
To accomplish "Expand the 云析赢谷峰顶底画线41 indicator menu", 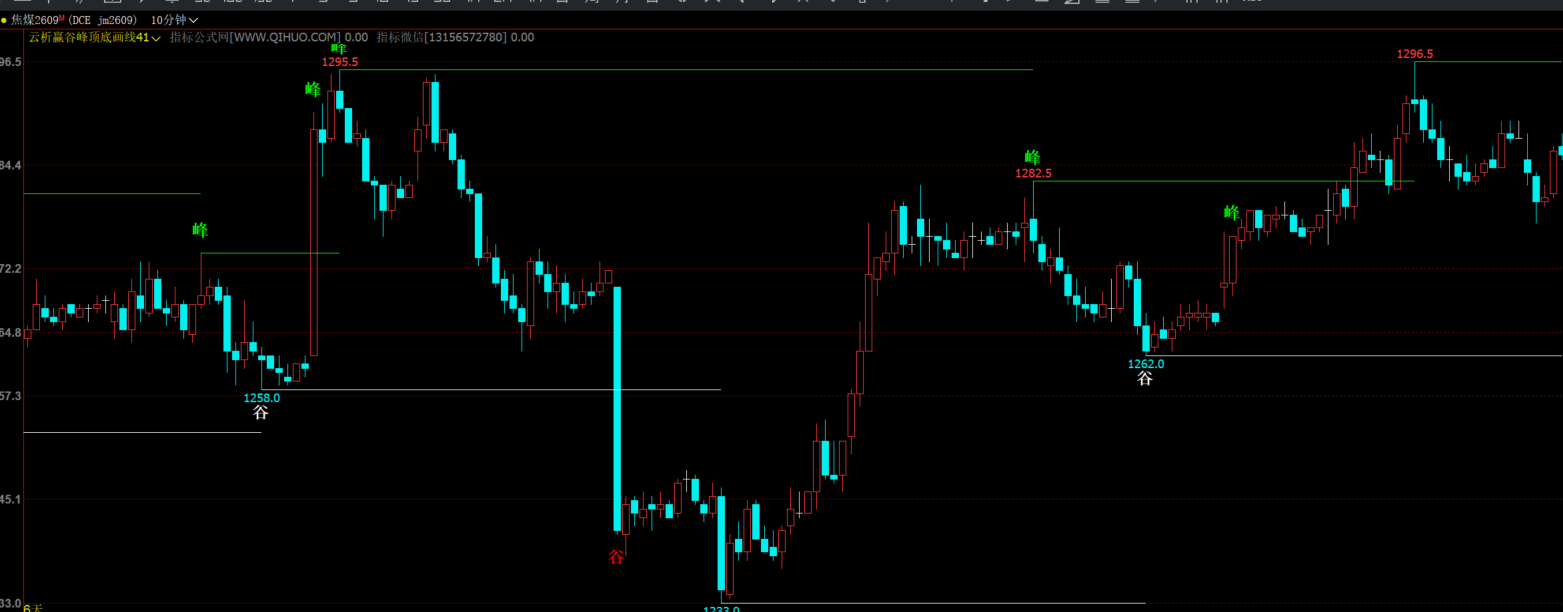I will 95,38.
